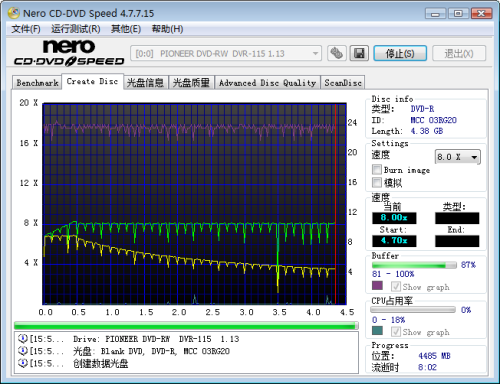Minimize the Nero CD-DVD Speed window
The width and height of the screenshot is (500, 384).
[x=435, y=14]
